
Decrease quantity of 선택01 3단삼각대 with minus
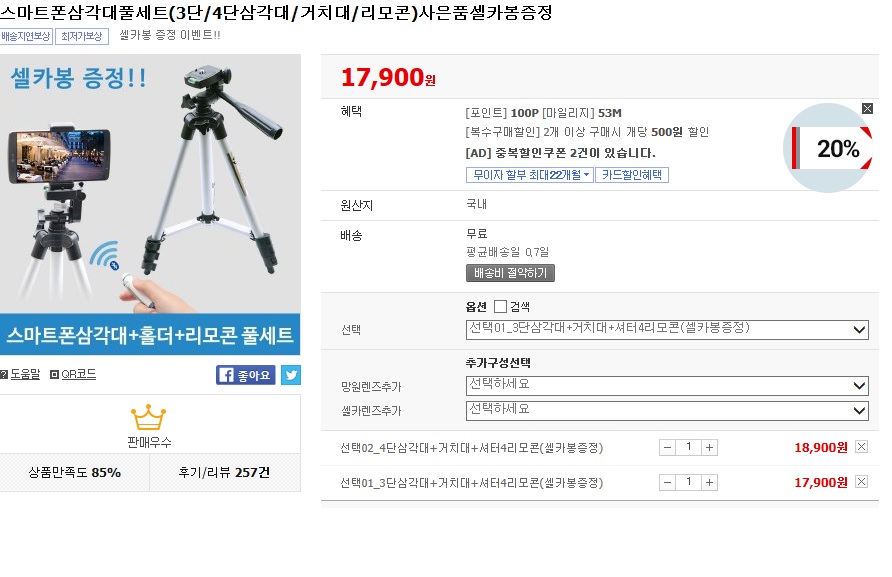[x=668, y=483]
